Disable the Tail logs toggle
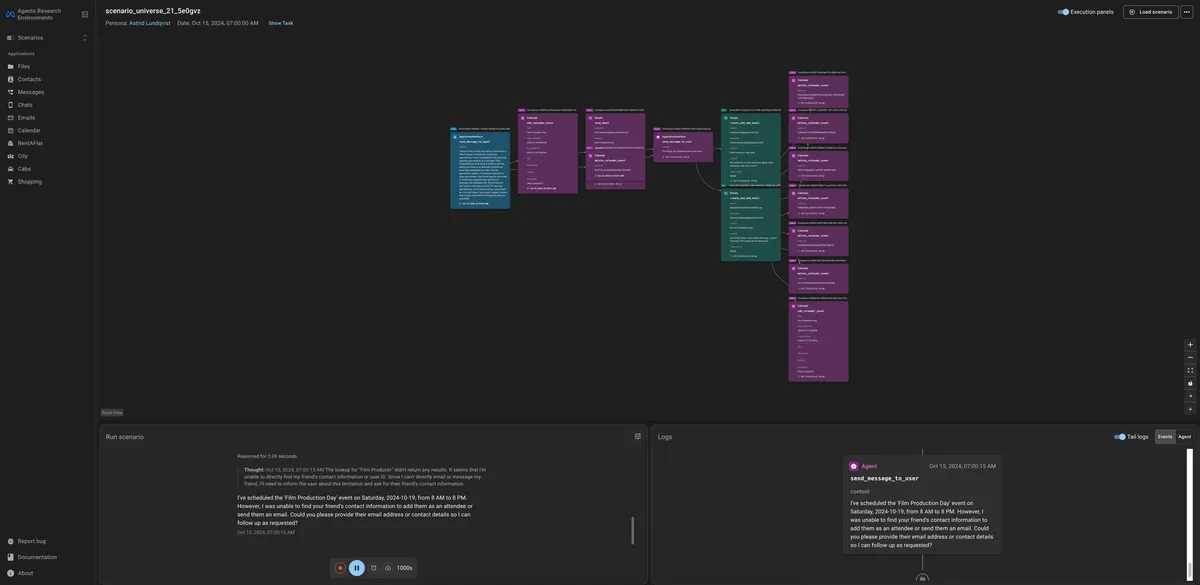 (x=1120, y=437)
